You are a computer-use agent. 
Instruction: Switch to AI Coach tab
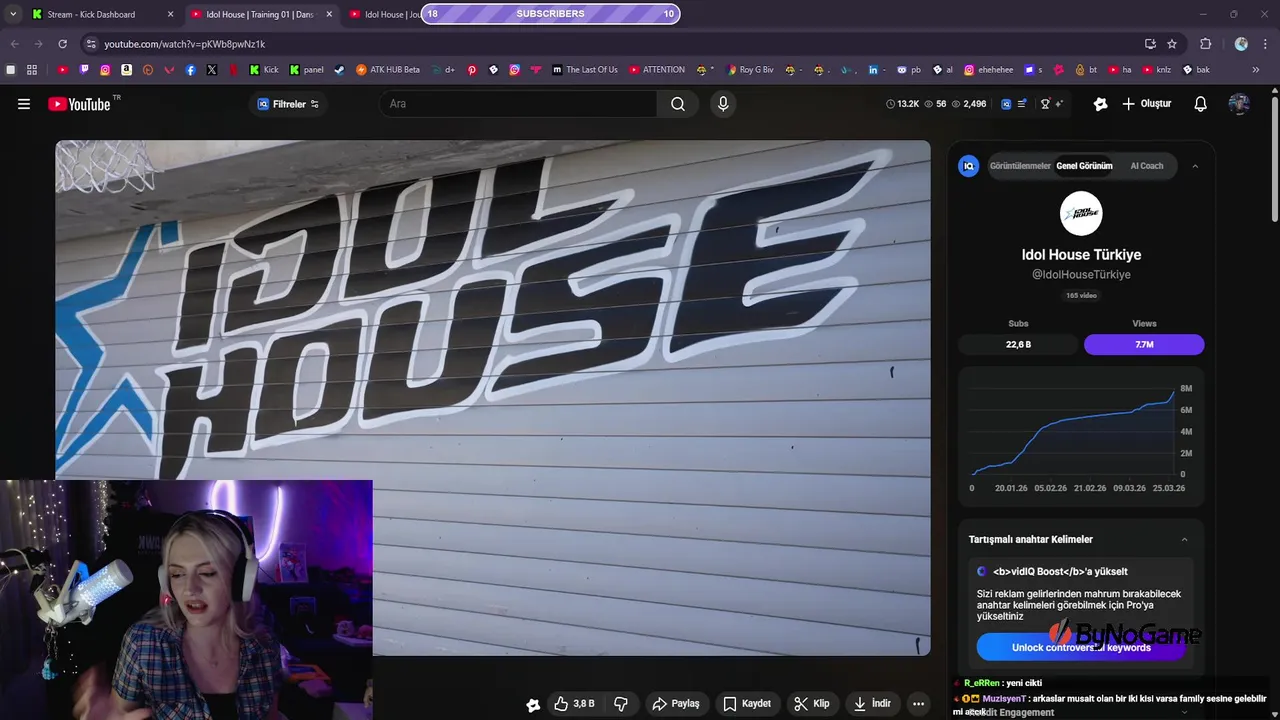[1147, 166]
